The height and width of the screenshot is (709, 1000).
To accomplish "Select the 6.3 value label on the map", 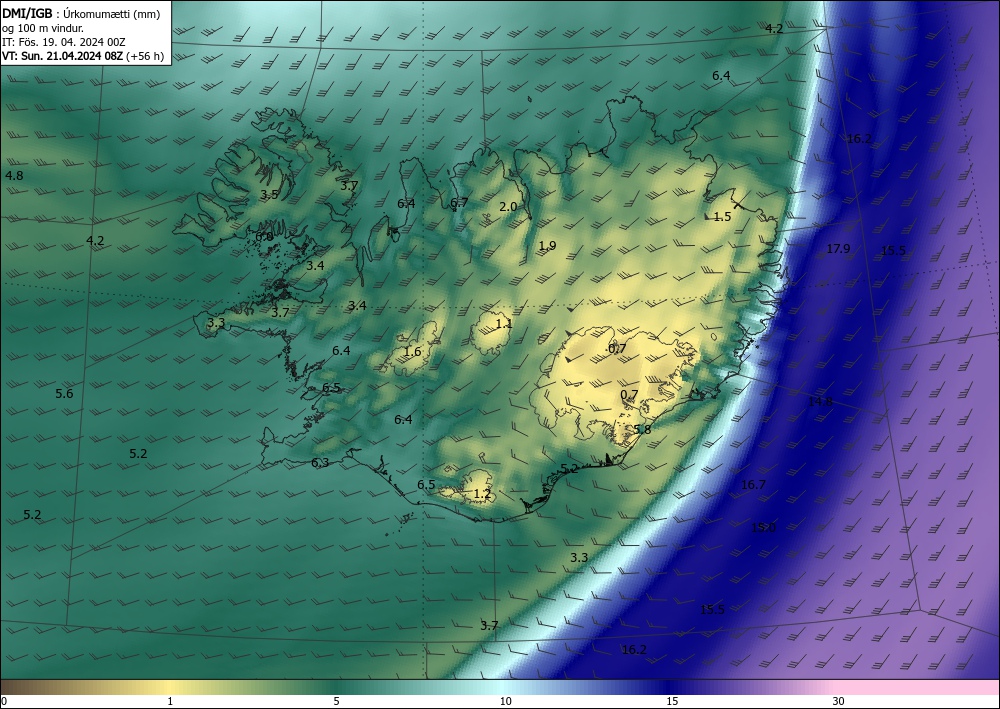I will 320,462.
